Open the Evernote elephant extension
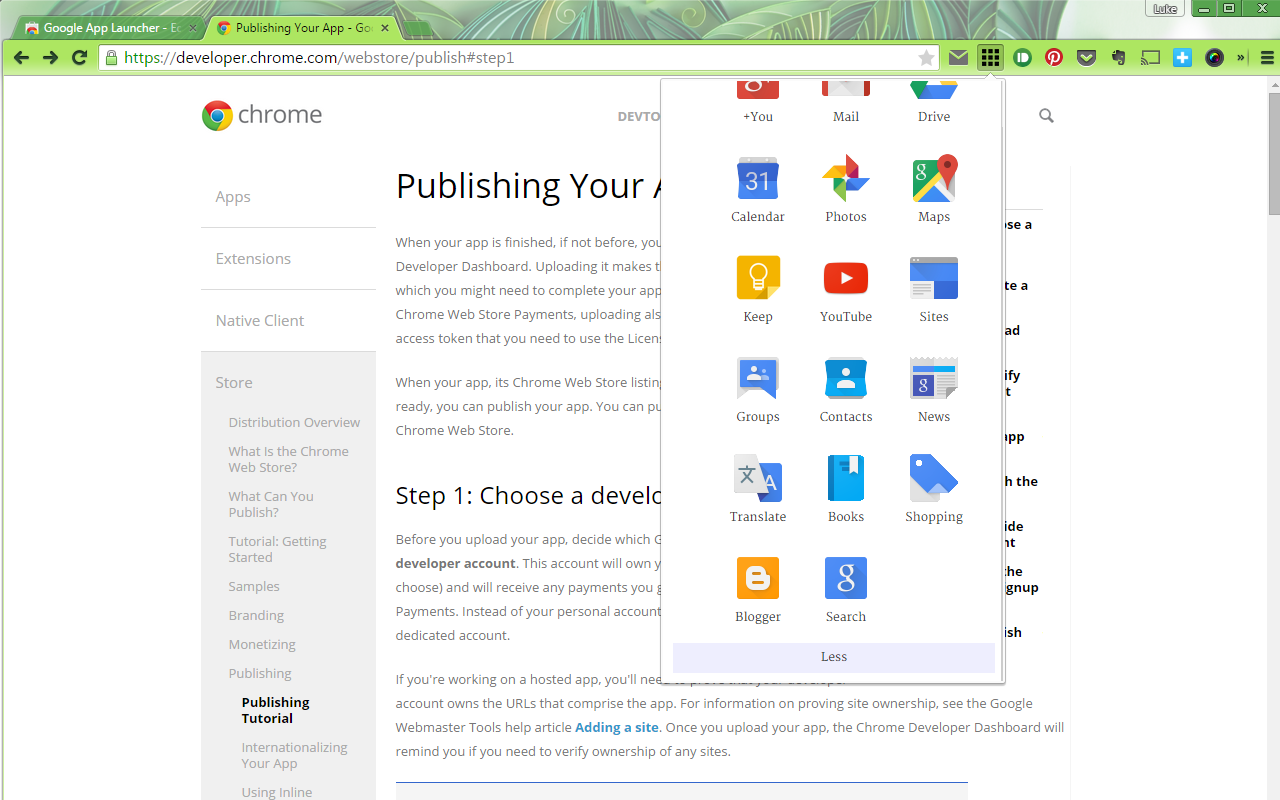Screen dimensions: 1280x800 1118,58
